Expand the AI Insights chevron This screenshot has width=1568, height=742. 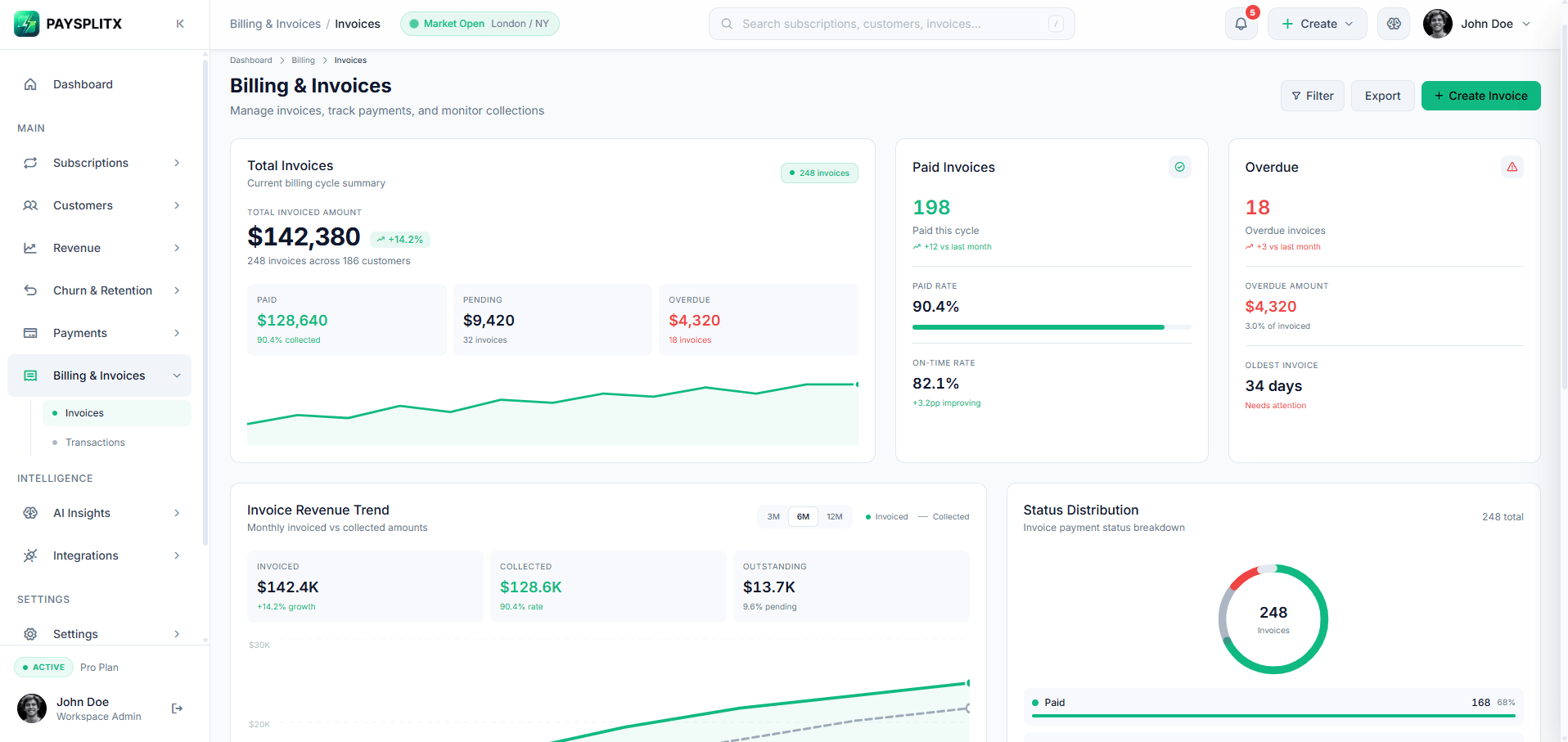pyautogui.click(x=177, y=513)
